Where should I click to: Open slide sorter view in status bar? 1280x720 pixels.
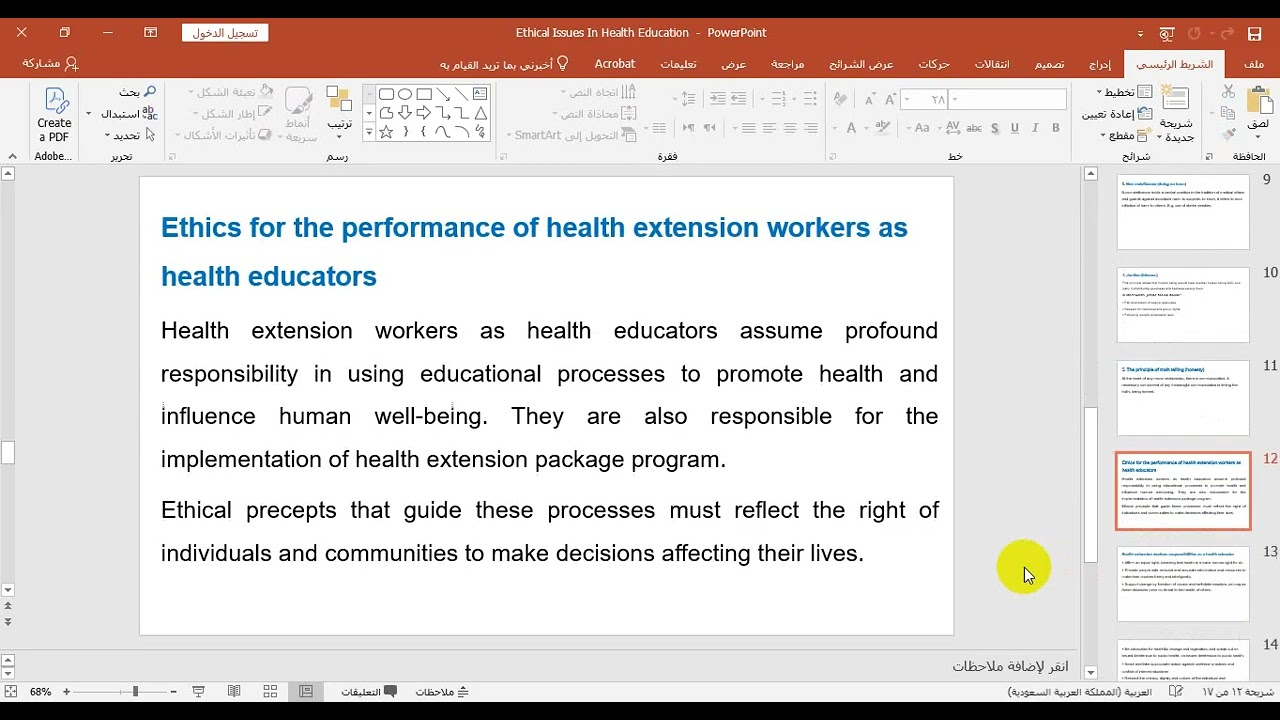[270, 691]
